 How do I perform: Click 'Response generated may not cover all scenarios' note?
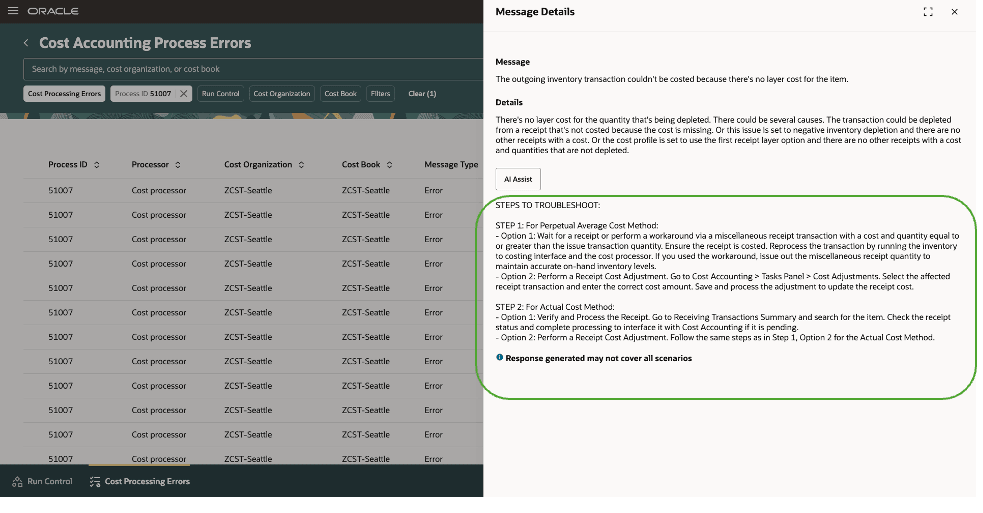[599, 358]
